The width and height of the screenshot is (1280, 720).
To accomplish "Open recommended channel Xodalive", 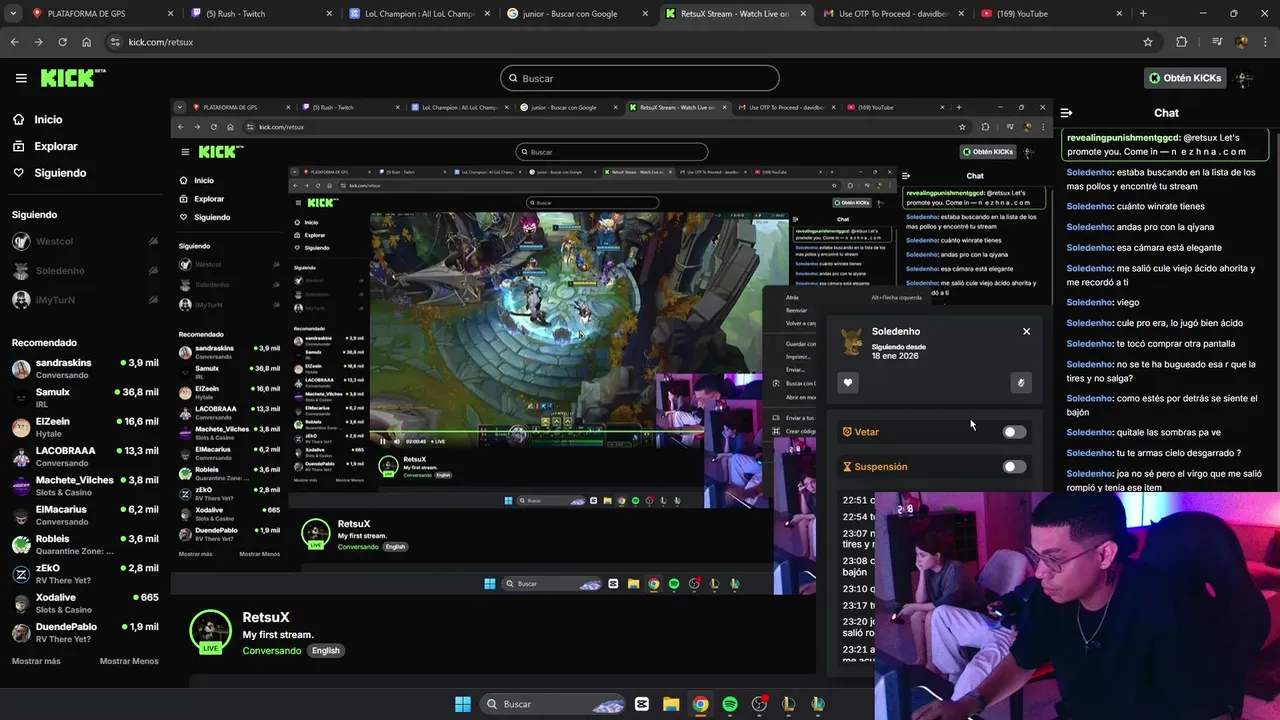I will [x=85, y=603].
